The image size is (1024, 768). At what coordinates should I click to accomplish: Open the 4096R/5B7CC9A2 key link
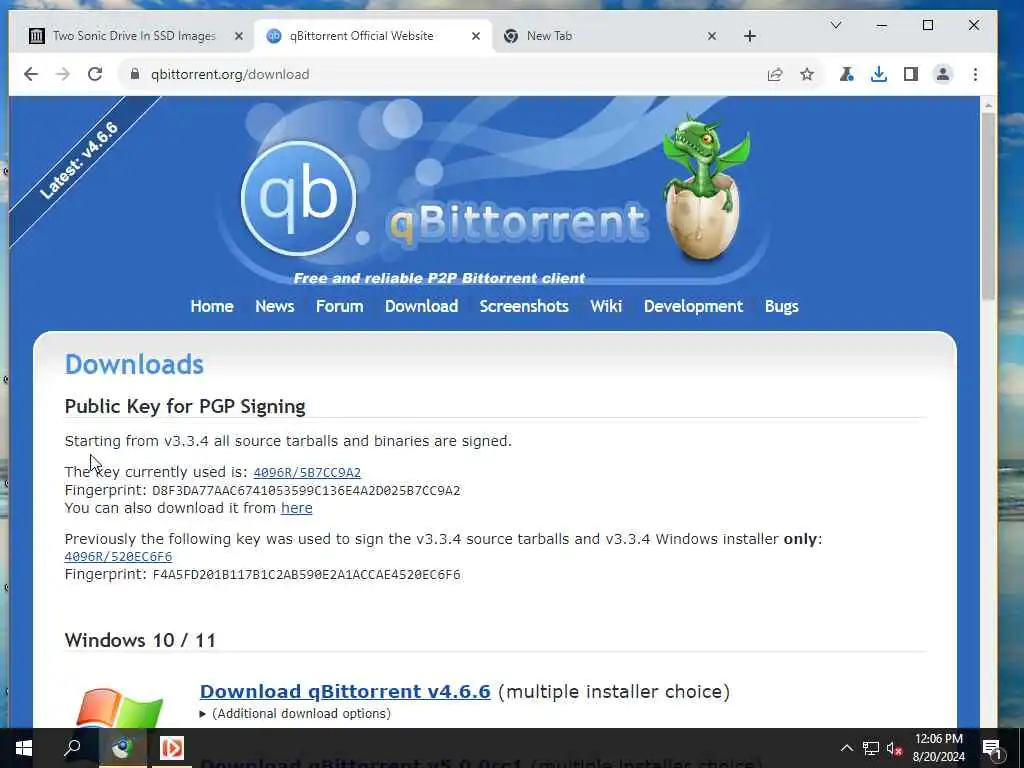point(307,472)
